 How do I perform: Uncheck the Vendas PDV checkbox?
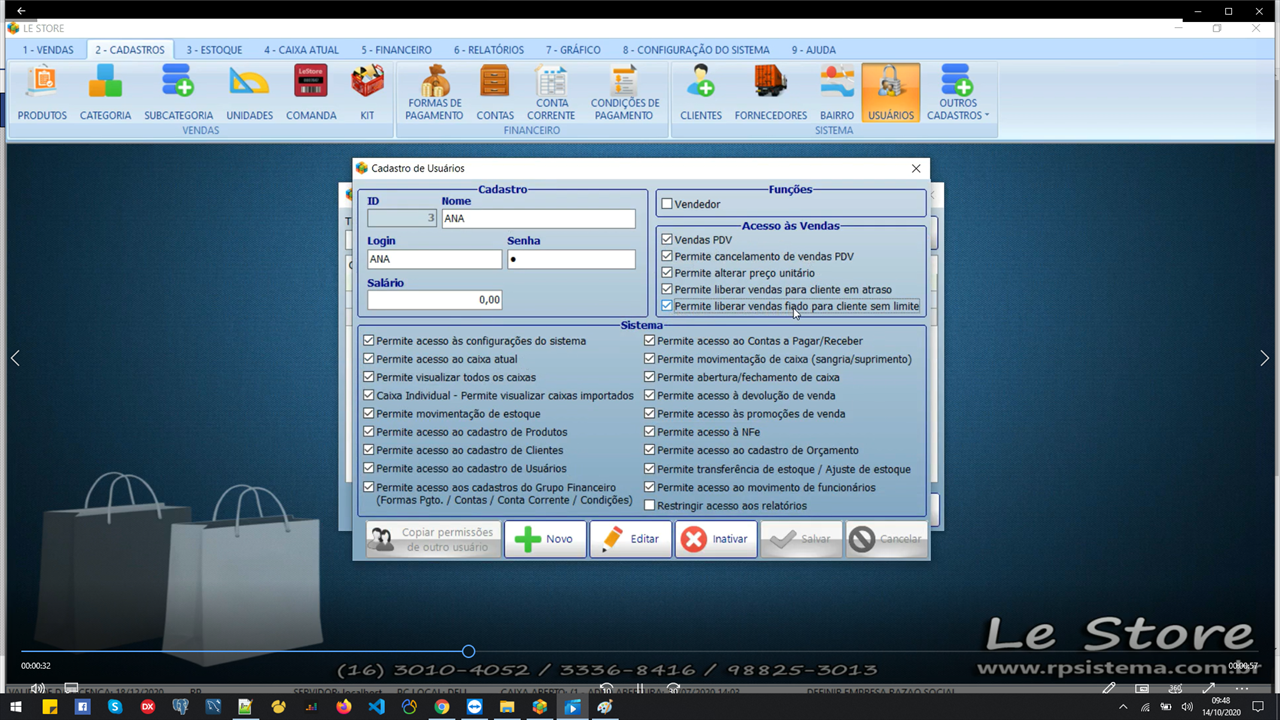coord(667,240)
